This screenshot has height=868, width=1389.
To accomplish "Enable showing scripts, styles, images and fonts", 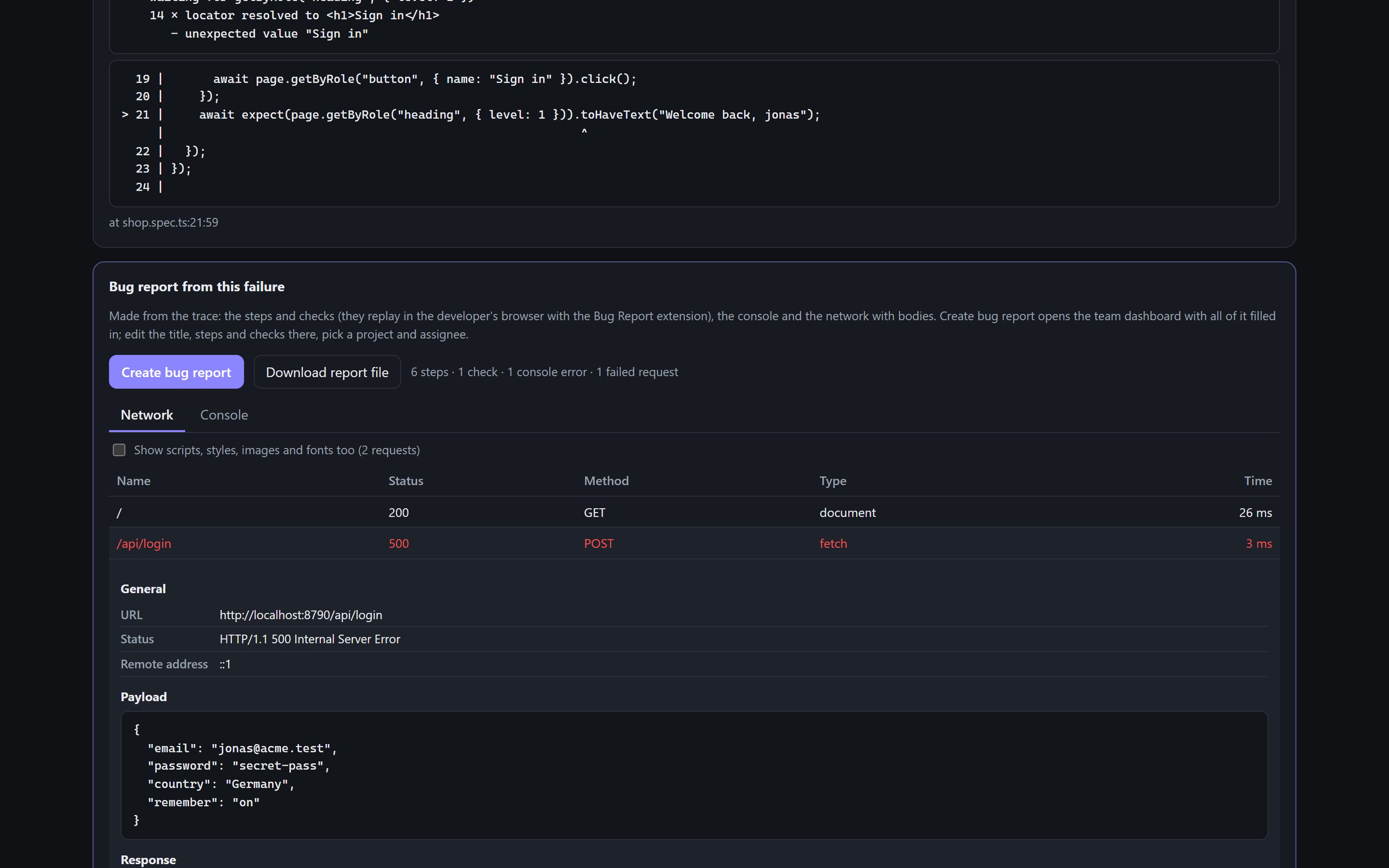I will [x=119, y=450].
